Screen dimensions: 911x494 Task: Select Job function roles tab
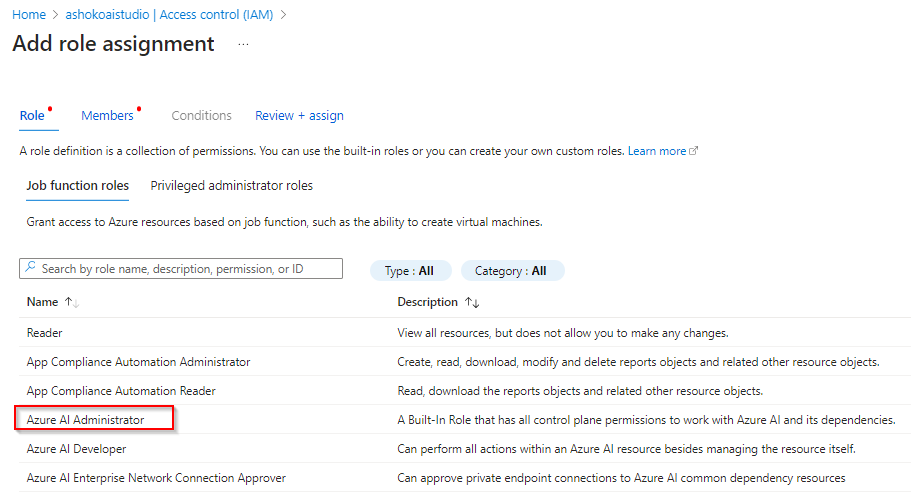click(77, 185)
